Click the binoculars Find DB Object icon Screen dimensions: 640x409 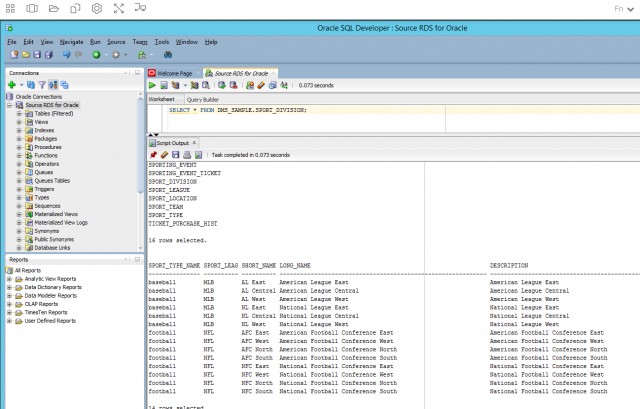point(168,54)
